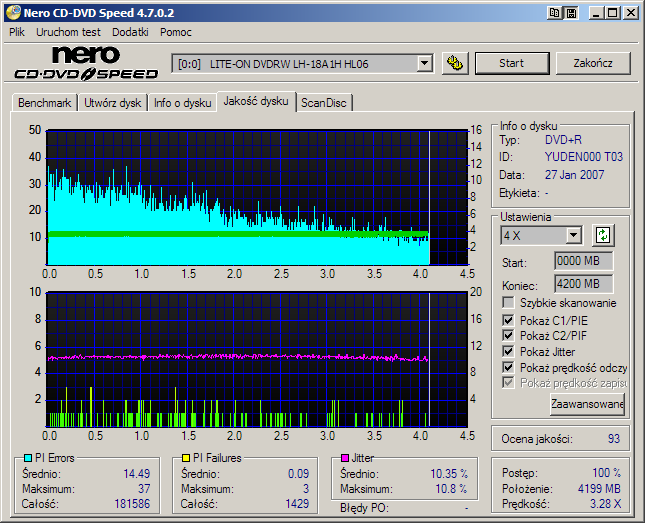
Task: Click position value 4199 MB
Action: tap(599, 489)
